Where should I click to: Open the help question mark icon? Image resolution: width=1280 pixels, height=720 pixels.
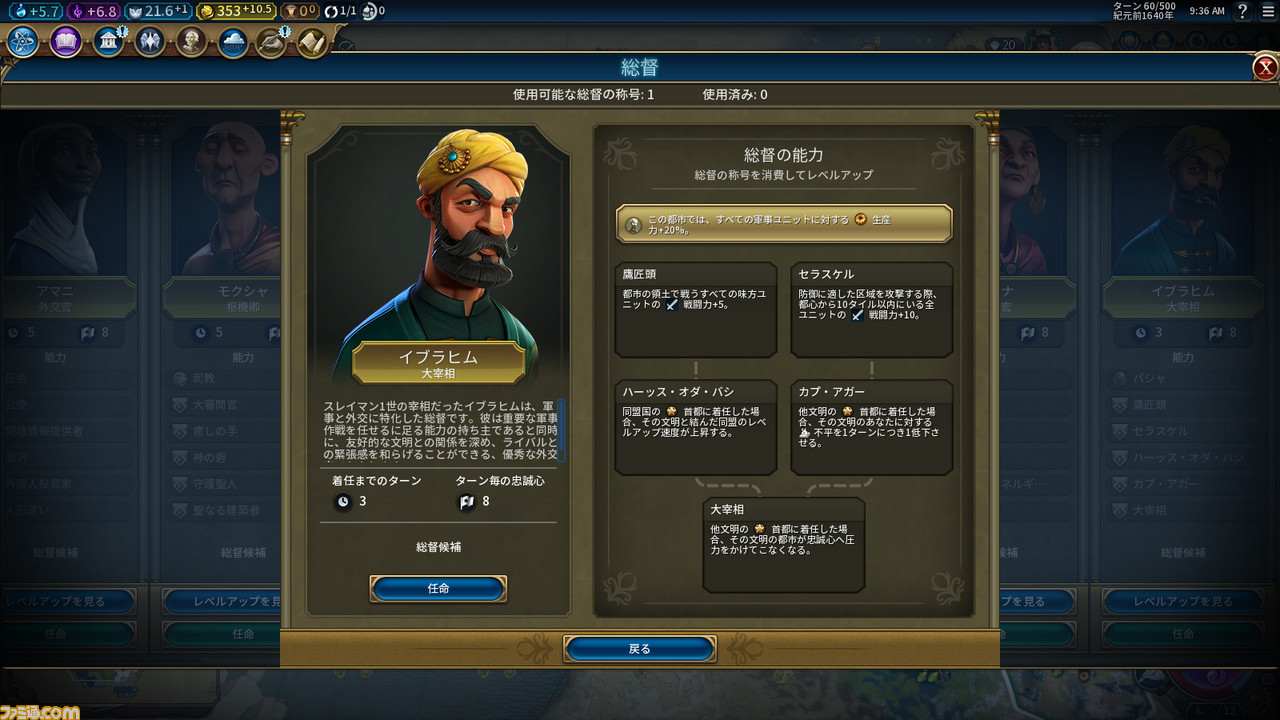[1243, 11]
